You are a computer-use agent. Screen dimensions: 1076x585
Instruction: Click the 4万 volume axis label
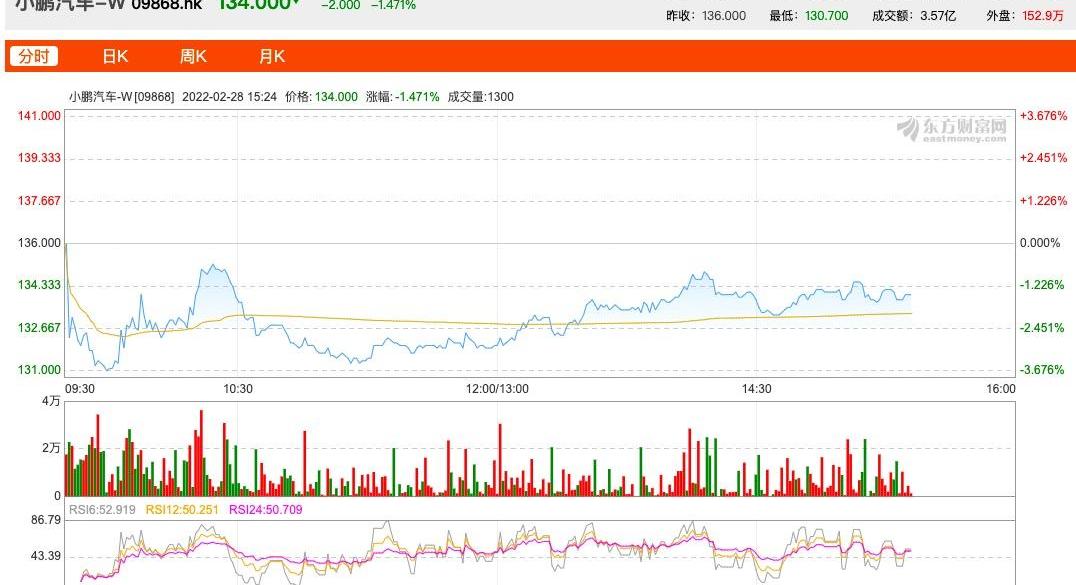pyautogui.click(x=51, y=401)
